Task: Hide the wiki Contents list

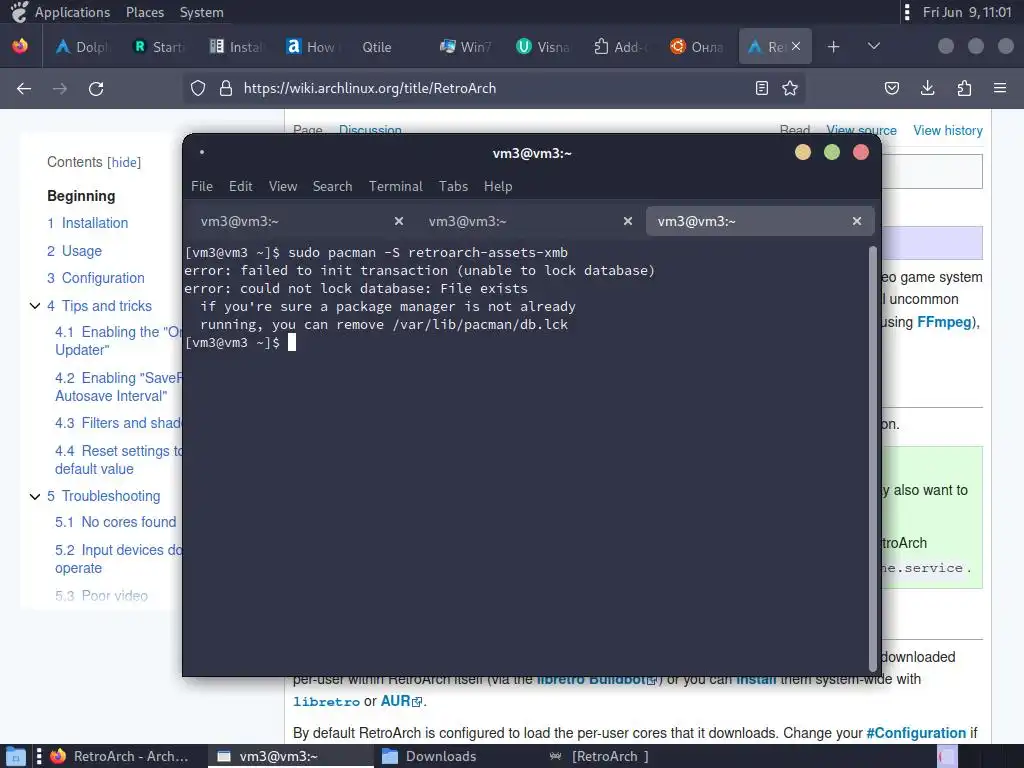Action: point(124,163)
